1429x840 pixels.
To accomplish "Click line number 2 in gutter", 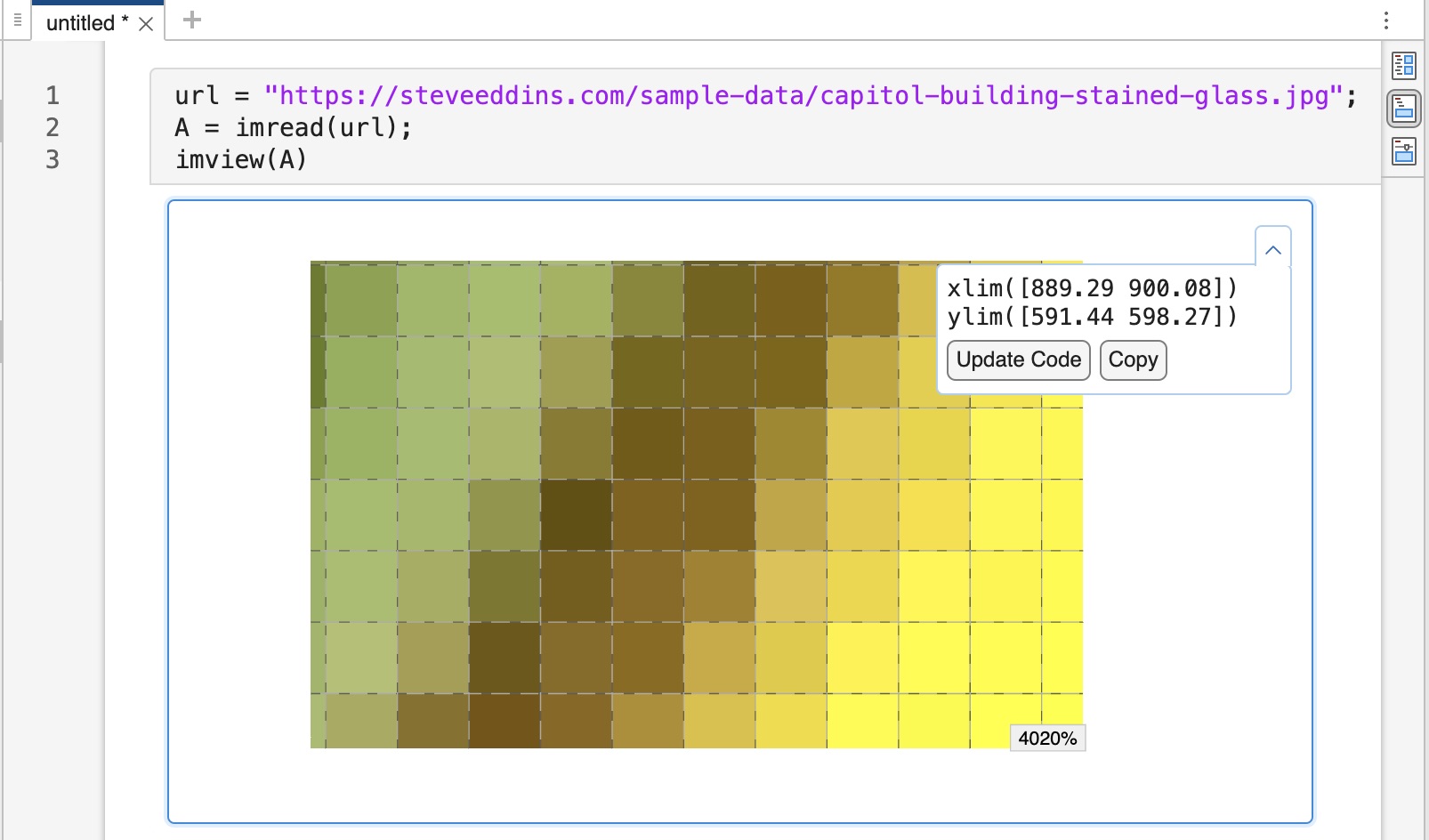I will click(52, 127).
